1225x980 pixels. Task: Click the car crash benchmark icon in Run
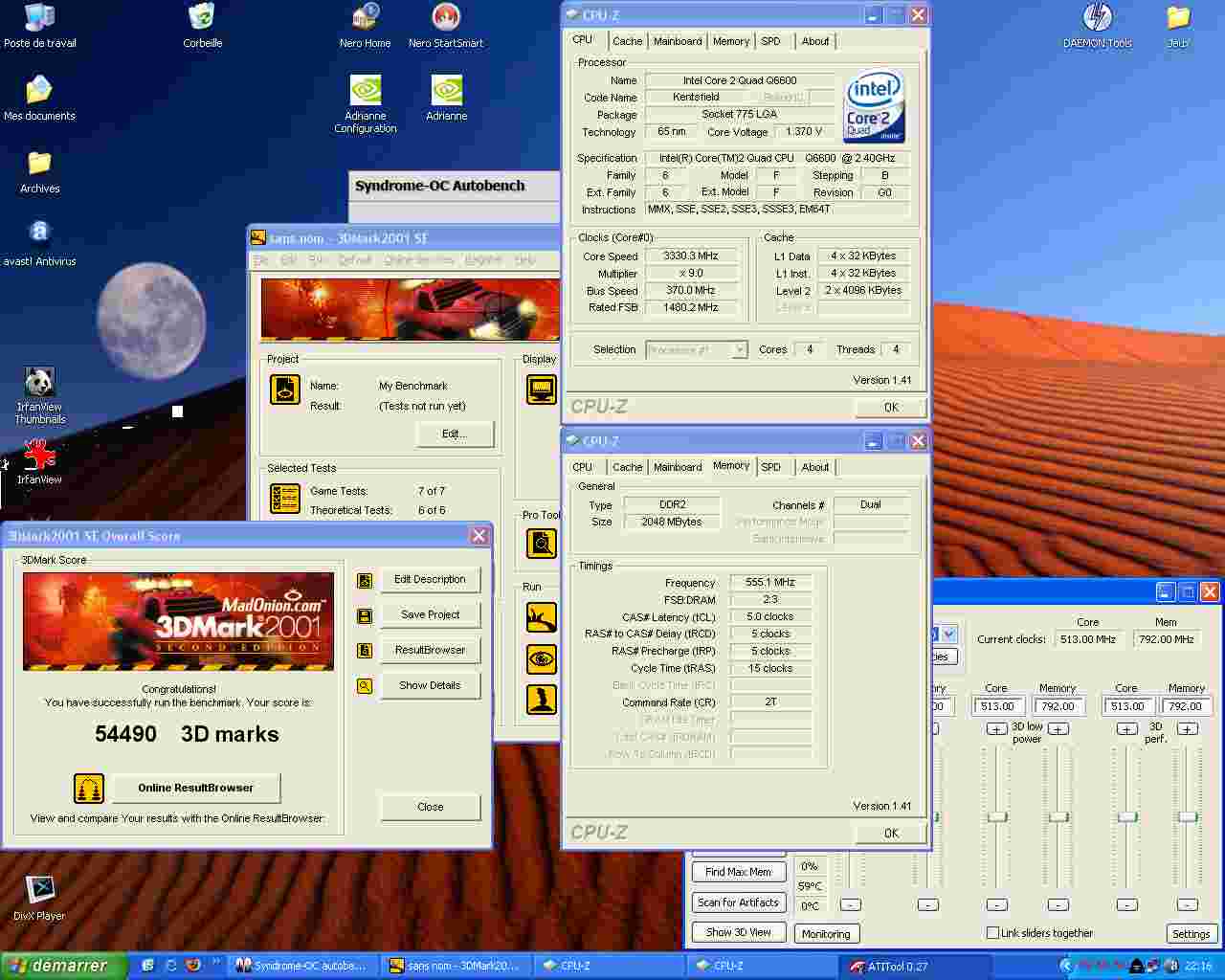point(542,617)
